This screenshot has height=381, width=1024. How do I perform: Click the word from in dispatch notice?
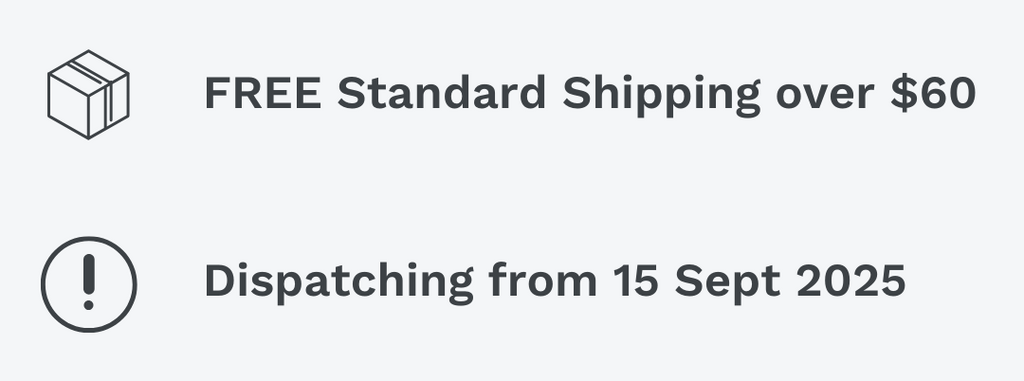click(543, 281)
